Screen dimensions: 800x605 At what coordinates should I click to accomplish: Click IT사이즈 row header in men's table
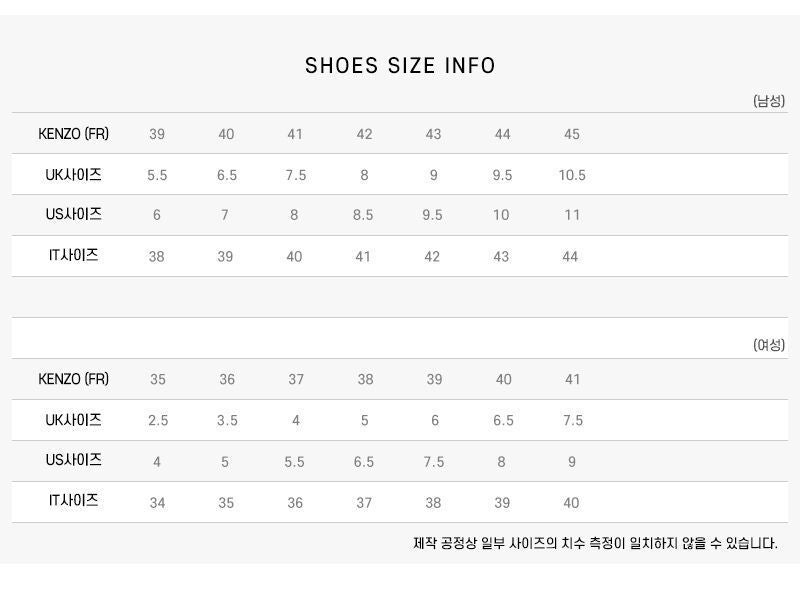click(x=73, y=256)
